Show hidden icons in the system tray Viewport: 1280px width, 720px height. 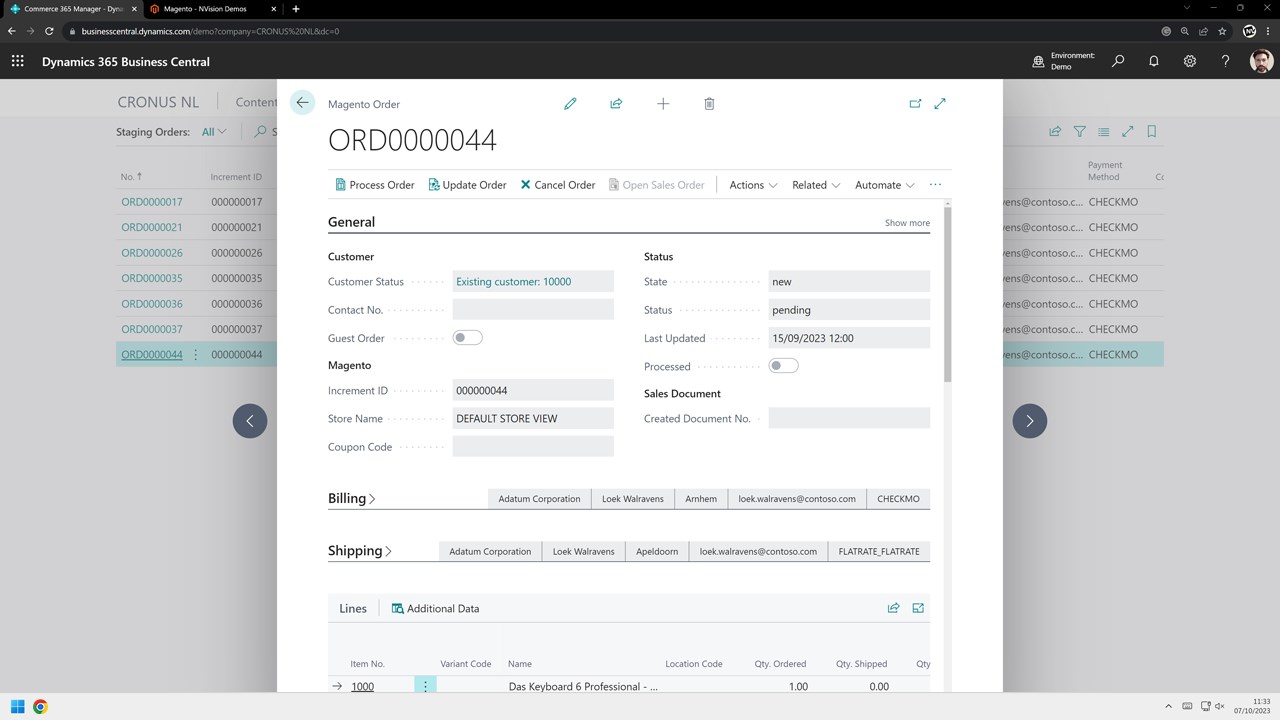[x=1168, y=707]
